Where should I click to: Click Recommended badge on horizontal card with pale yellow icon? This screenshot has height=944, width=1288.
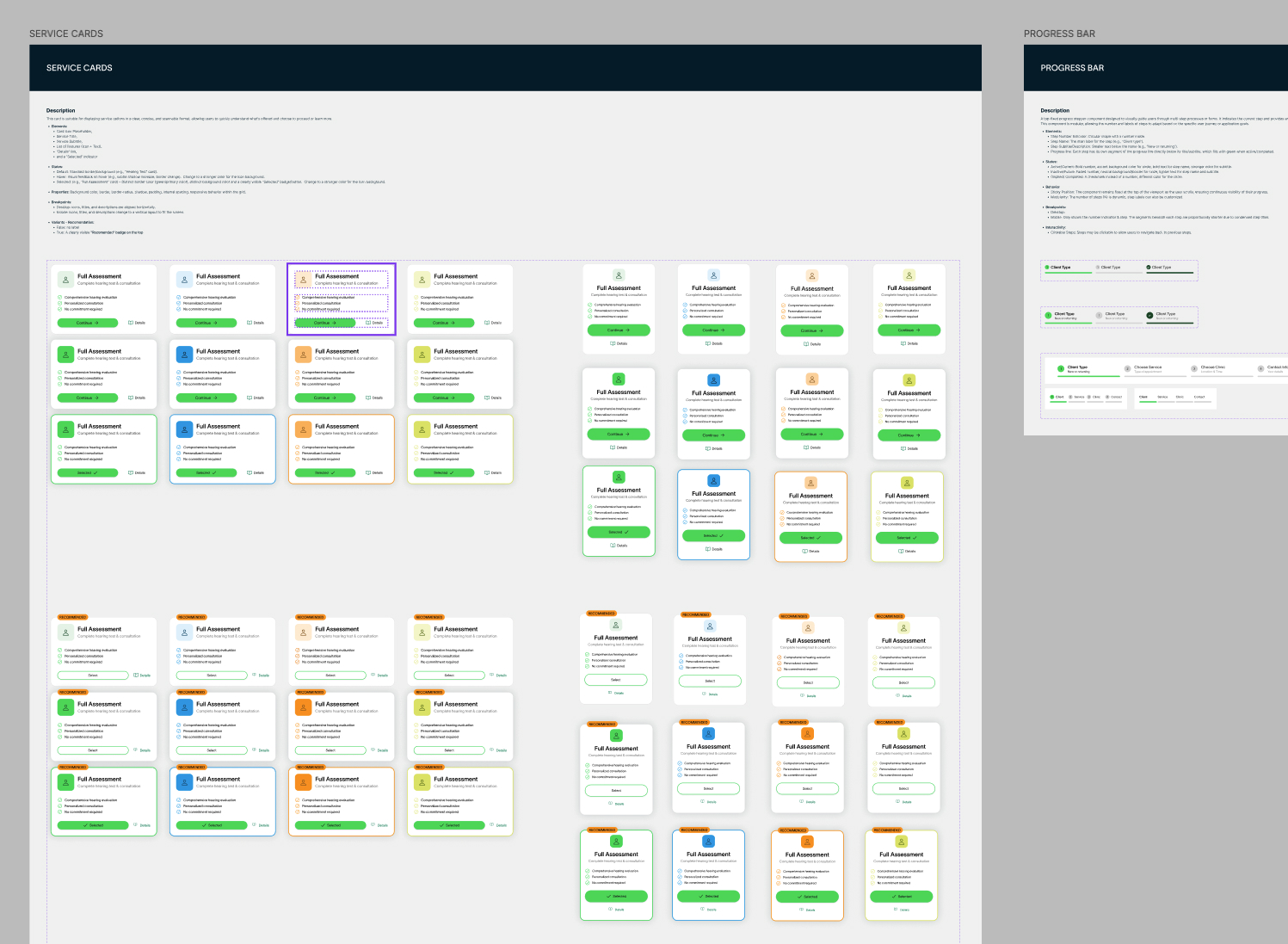pyautogui.click(x=429, y=617)
